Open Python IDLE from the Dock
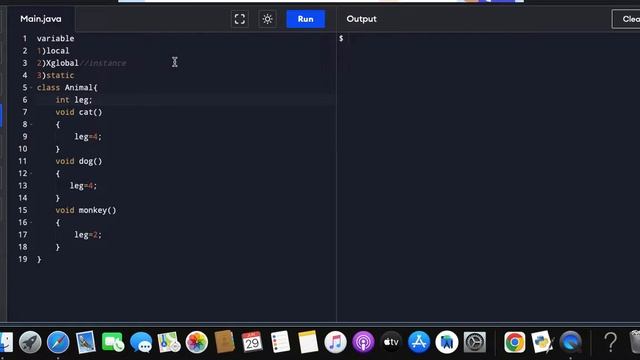Screen dimensions: 640x360 (x=542, y=342)
